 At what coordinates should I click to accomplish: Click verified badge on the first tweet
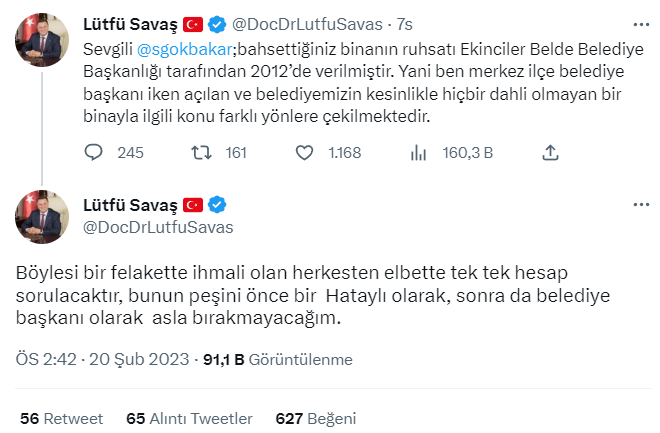click(217, 22)
